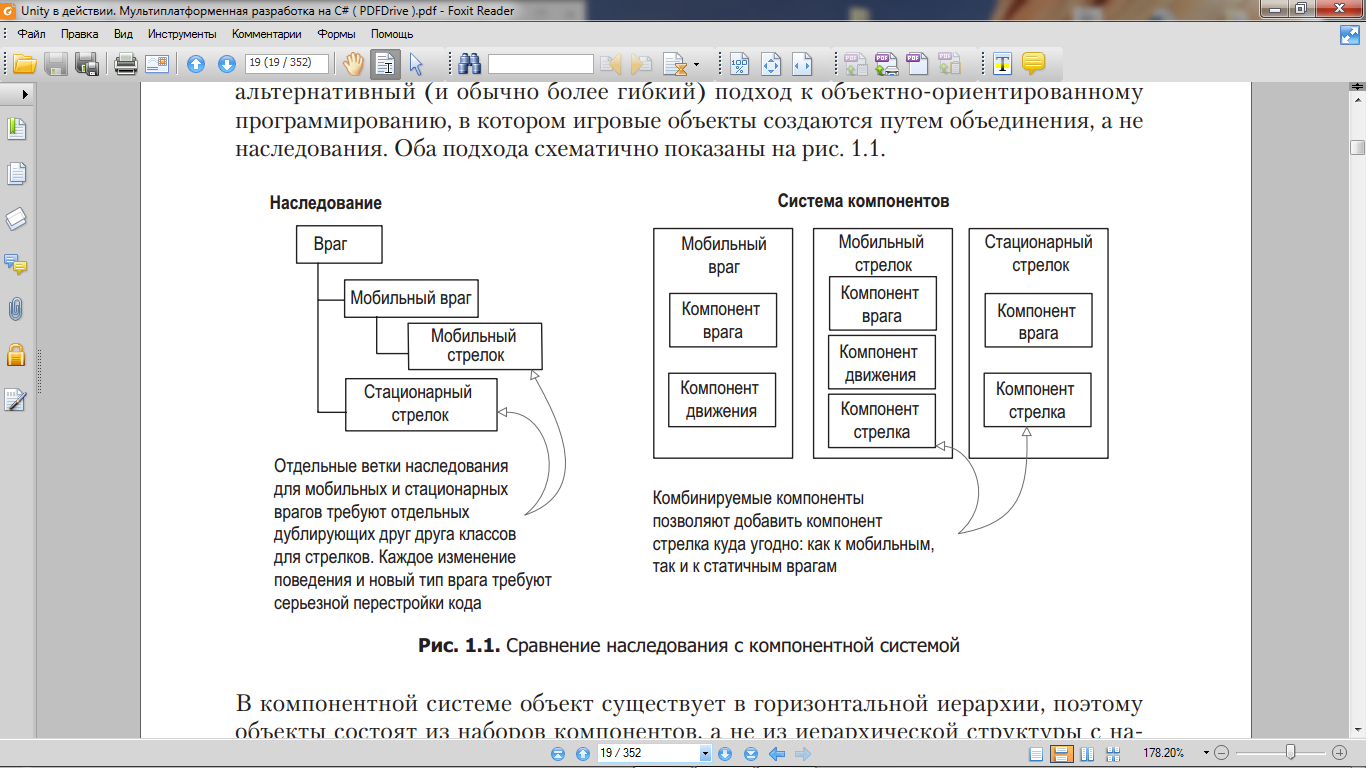1366x768 pixels.
Task: Open Attachments paperclip panel
Action: (x=16, y=309)
